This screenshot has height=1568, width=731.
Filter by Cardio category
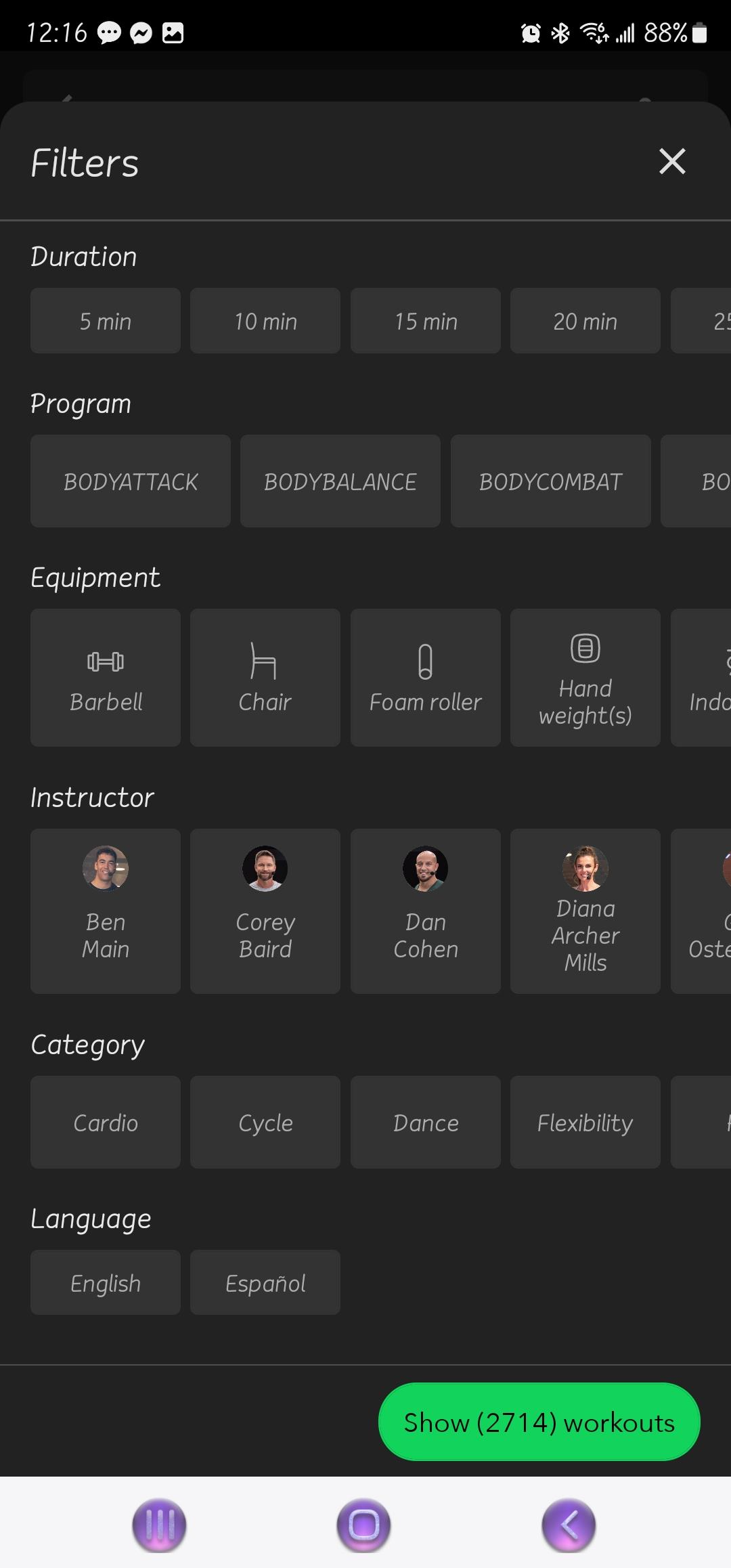click(106, 1123)
